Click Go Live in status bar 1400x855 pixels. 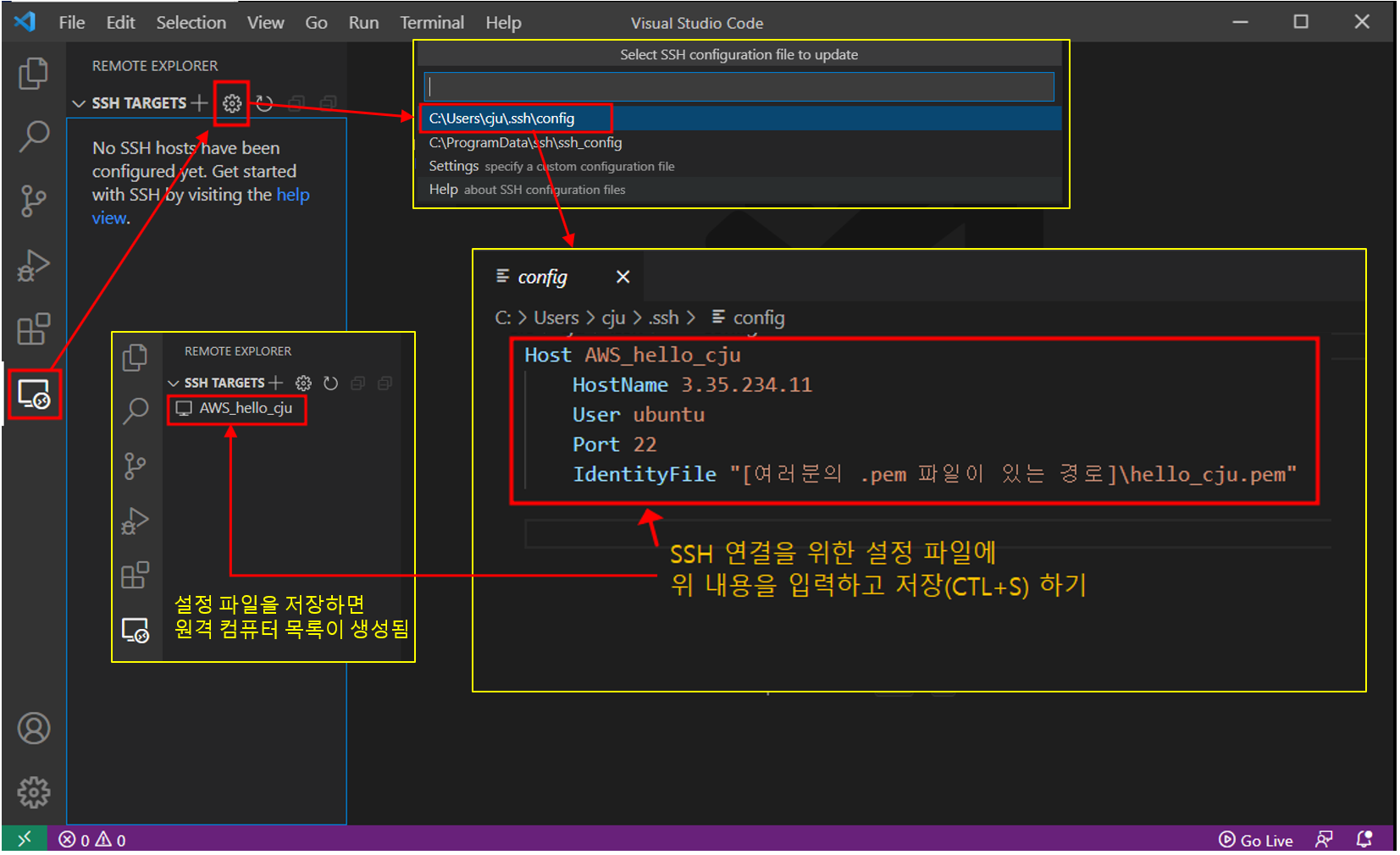pos(1256,840)
